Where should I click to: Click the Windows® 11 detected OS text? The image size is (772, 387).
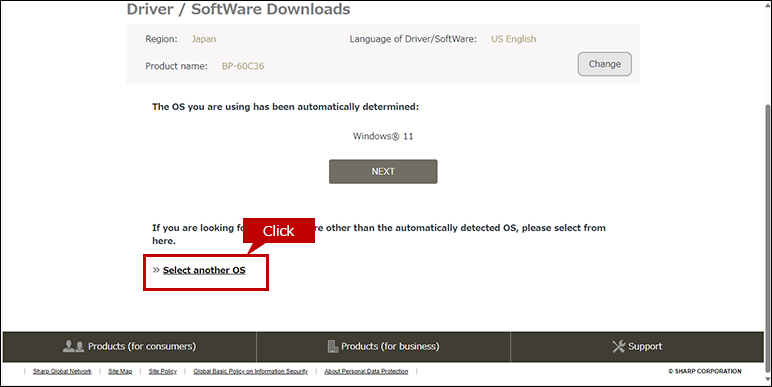tap(383, 136)
